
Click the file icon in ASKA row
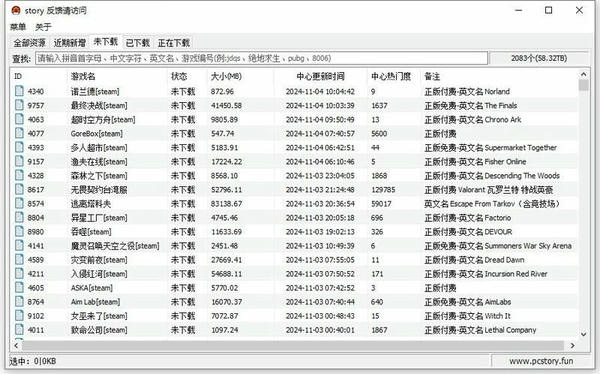click(x=19, y=287)
